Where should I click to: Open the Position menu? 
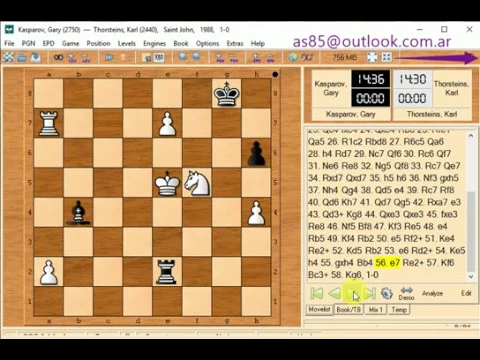pyautogui.click(x=98, y=43)
